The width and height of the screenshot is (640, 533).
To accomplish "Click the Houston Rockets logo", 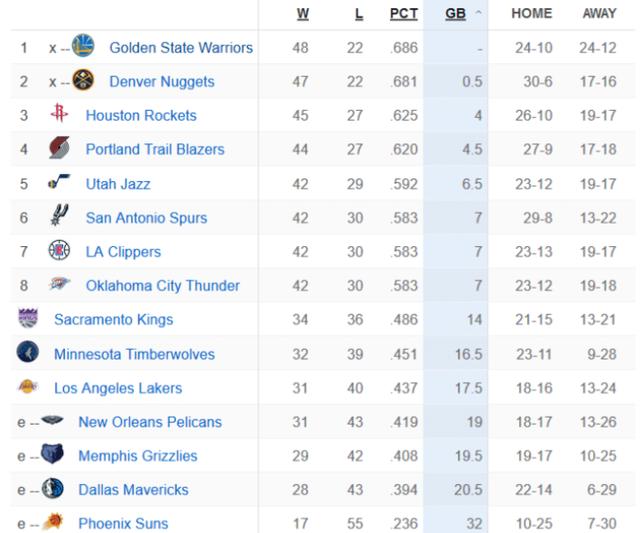I will 59,113.
